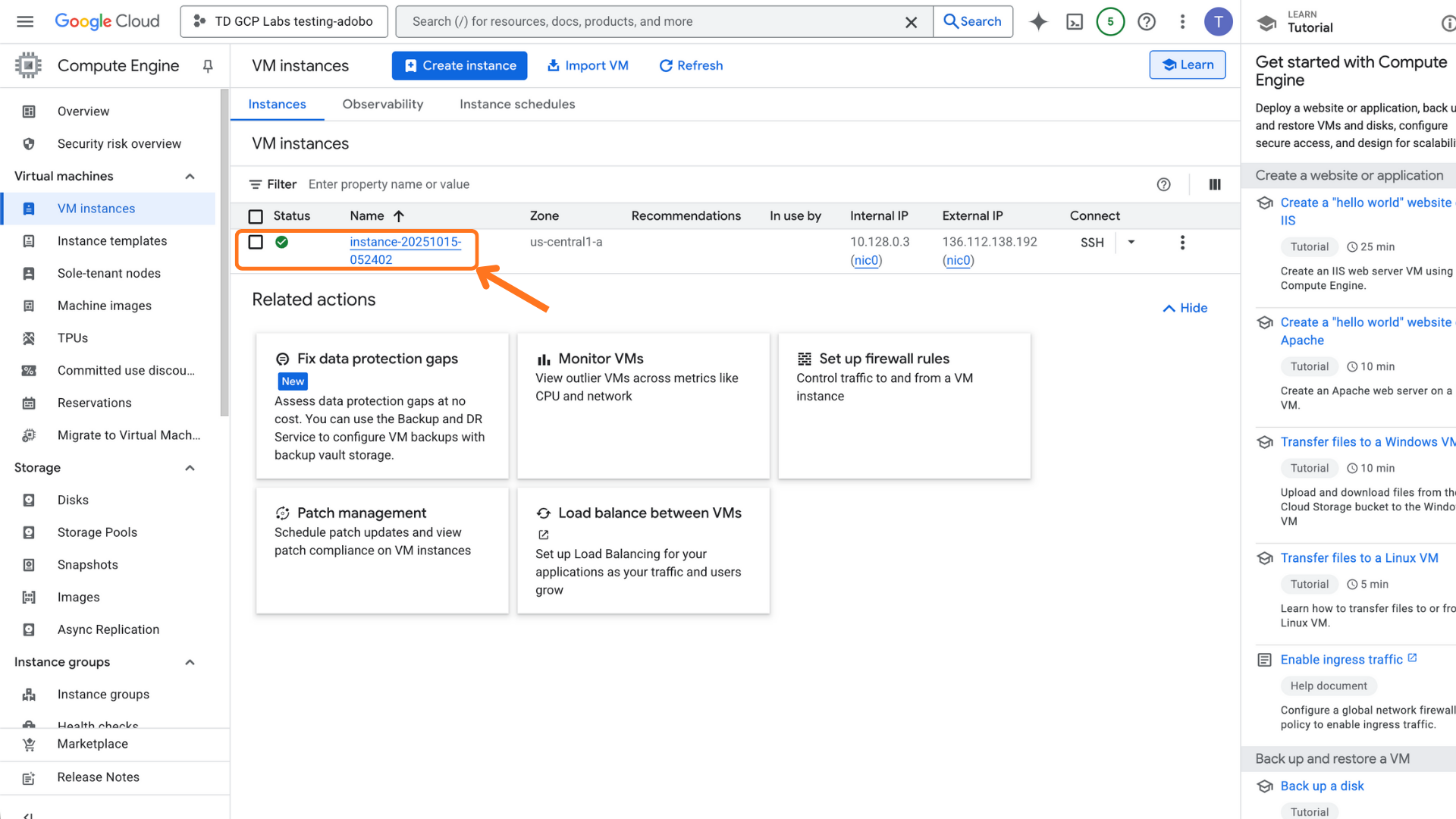Switch to the Instance schedules tab

[517, 105]
